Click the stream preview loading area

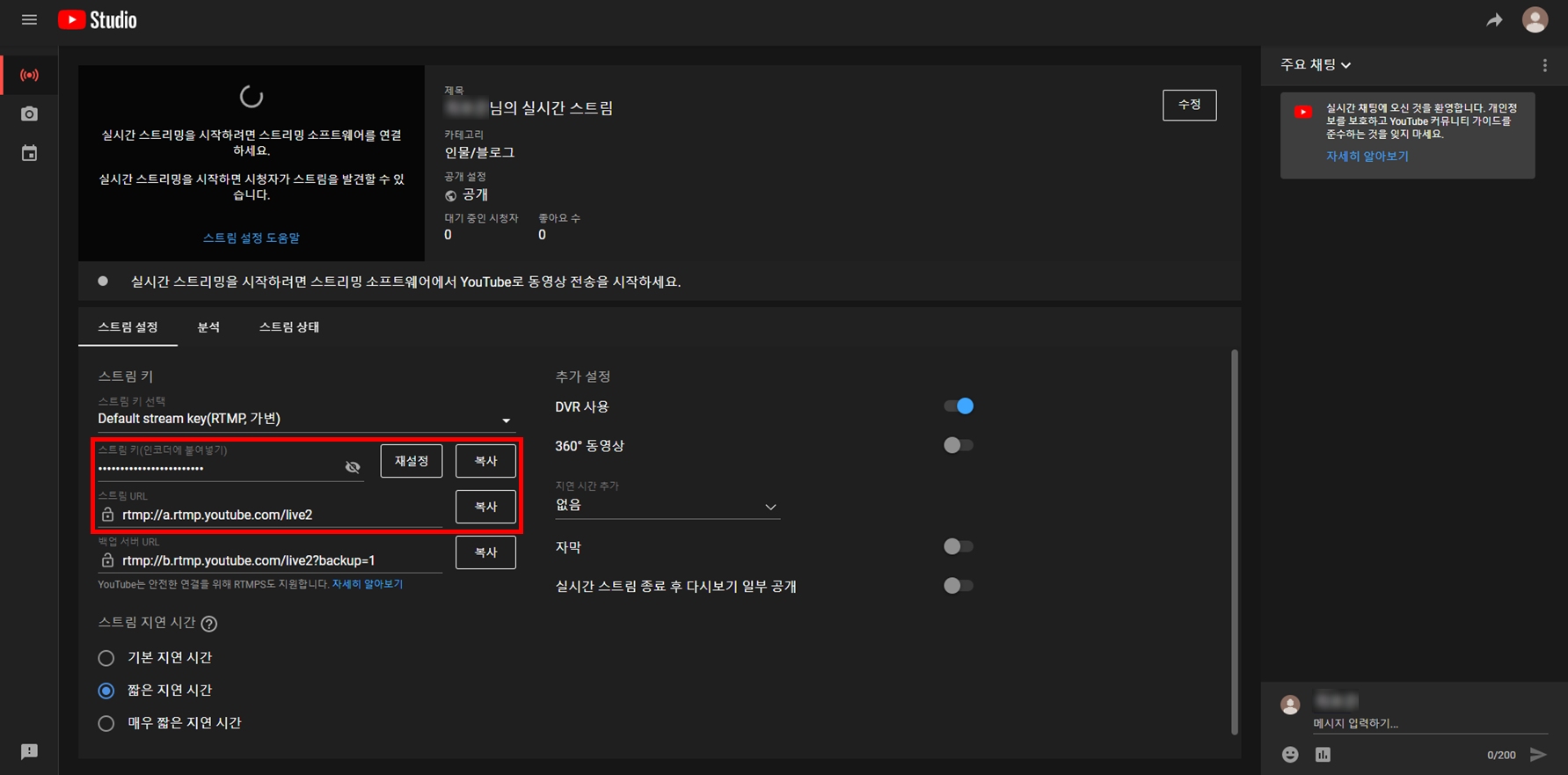click(x=252, y=163)
